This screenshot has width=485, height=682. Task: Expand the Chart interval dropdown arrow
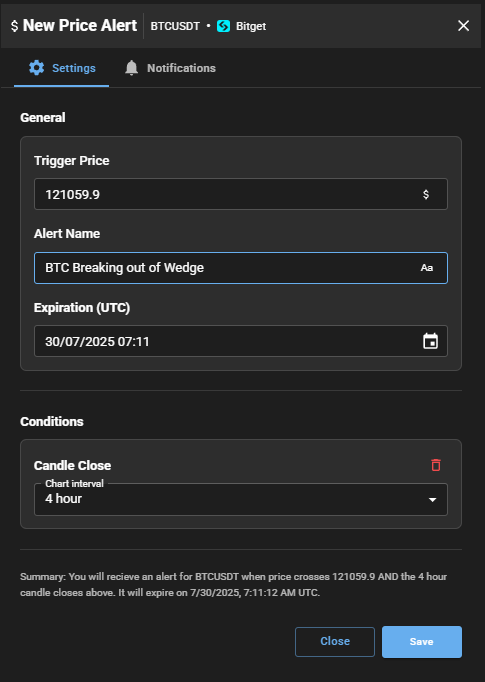pos(432,500)
